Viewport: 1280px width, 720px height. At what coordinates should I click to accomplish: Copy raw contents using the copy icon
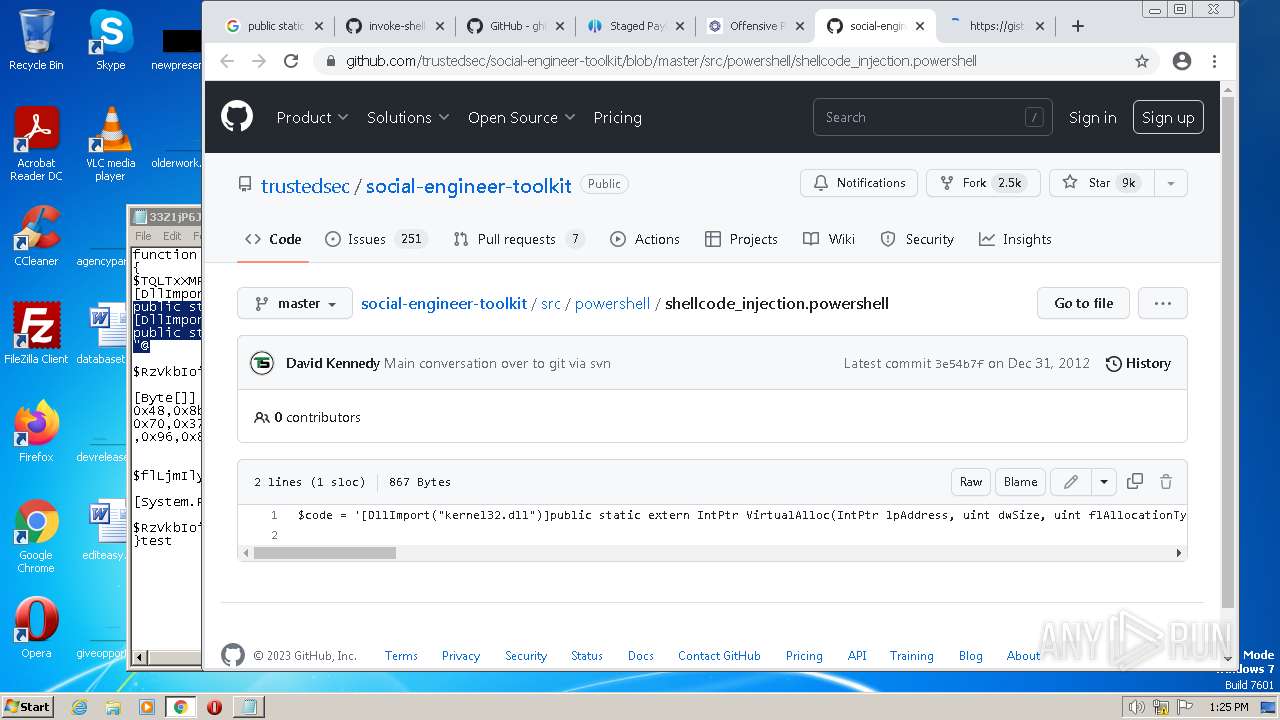click(1135, 481)
